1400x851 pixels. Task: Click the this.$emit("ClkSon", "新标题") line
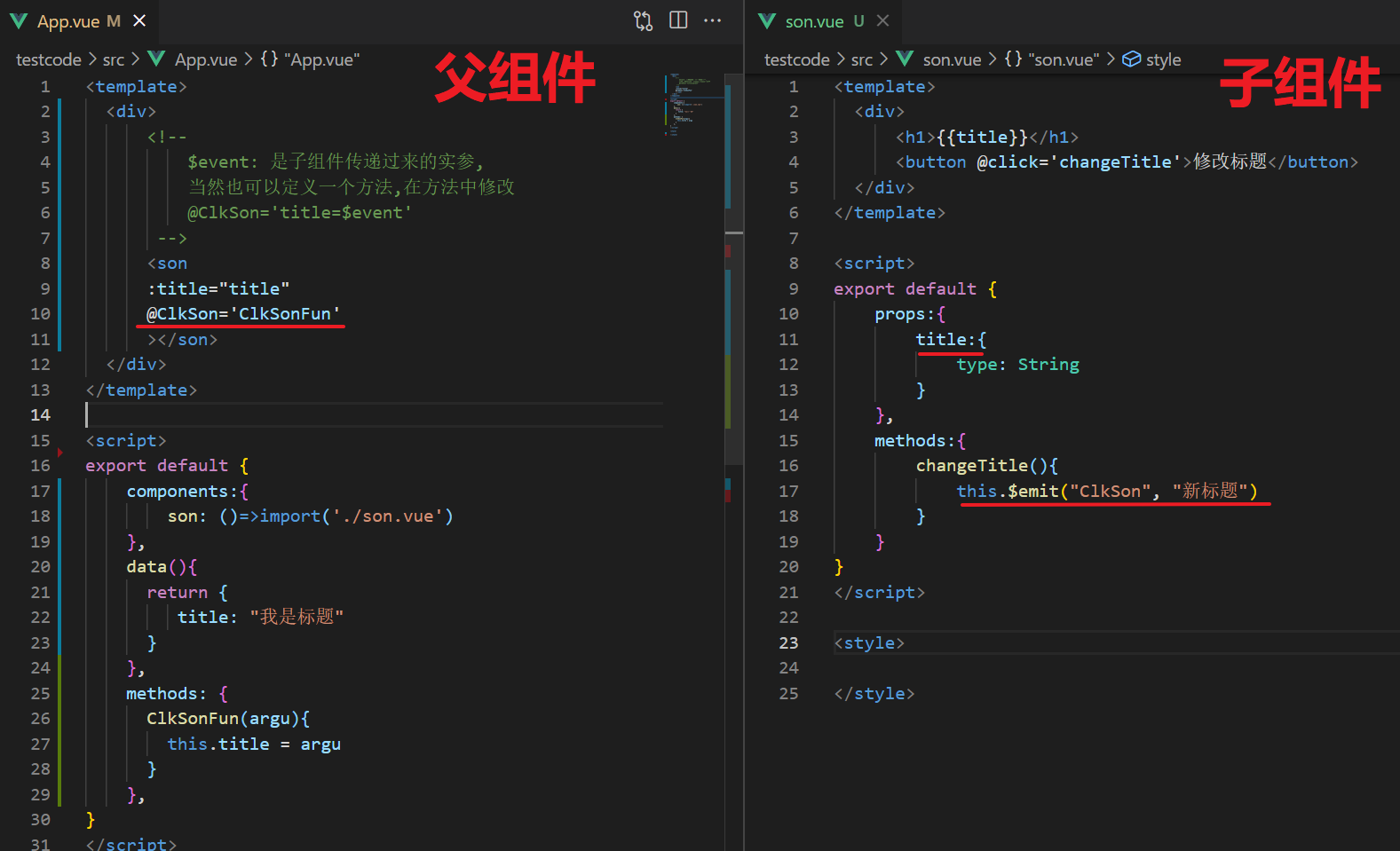point(1108,491)
